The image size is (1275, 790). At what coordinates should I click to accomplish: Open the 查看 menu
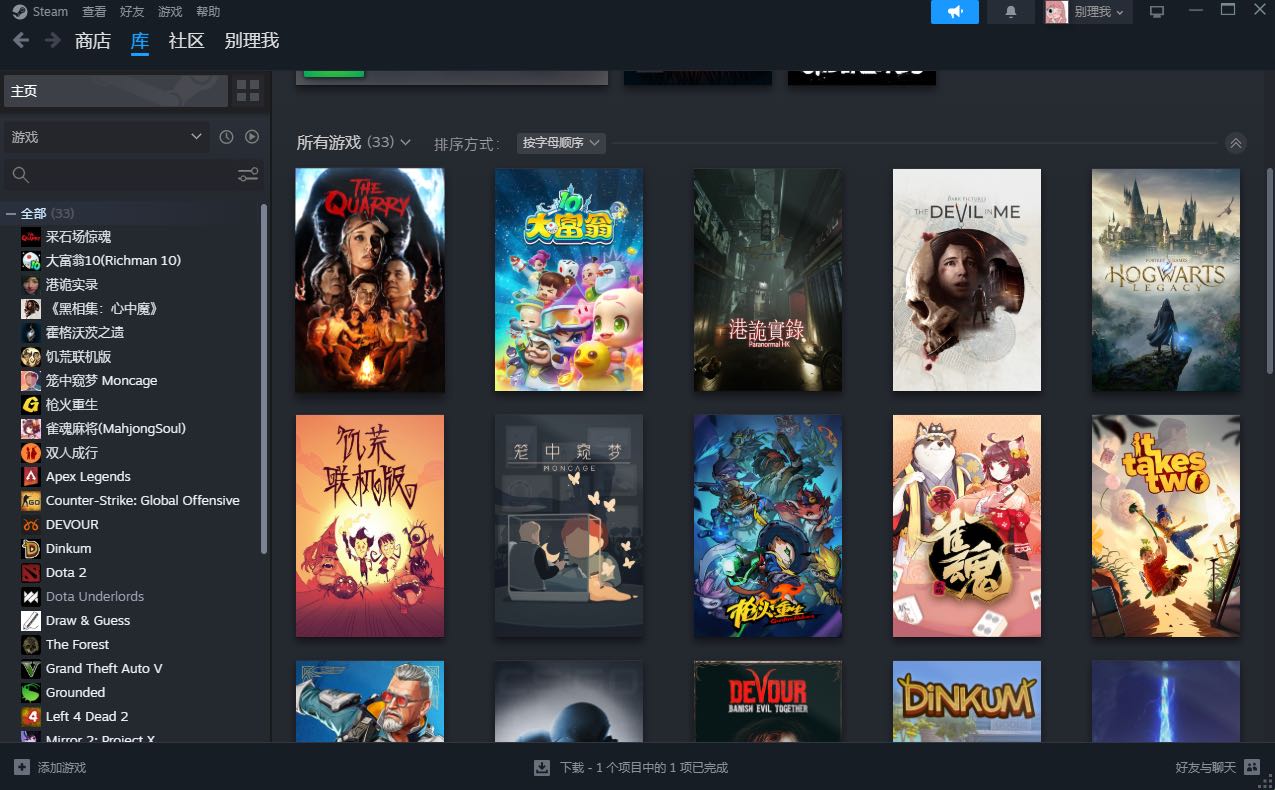pos(94,12)
